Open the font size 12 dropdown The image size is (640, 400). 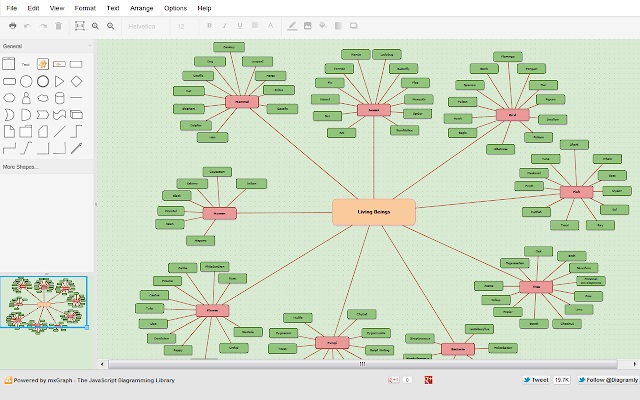click(181, 26)
